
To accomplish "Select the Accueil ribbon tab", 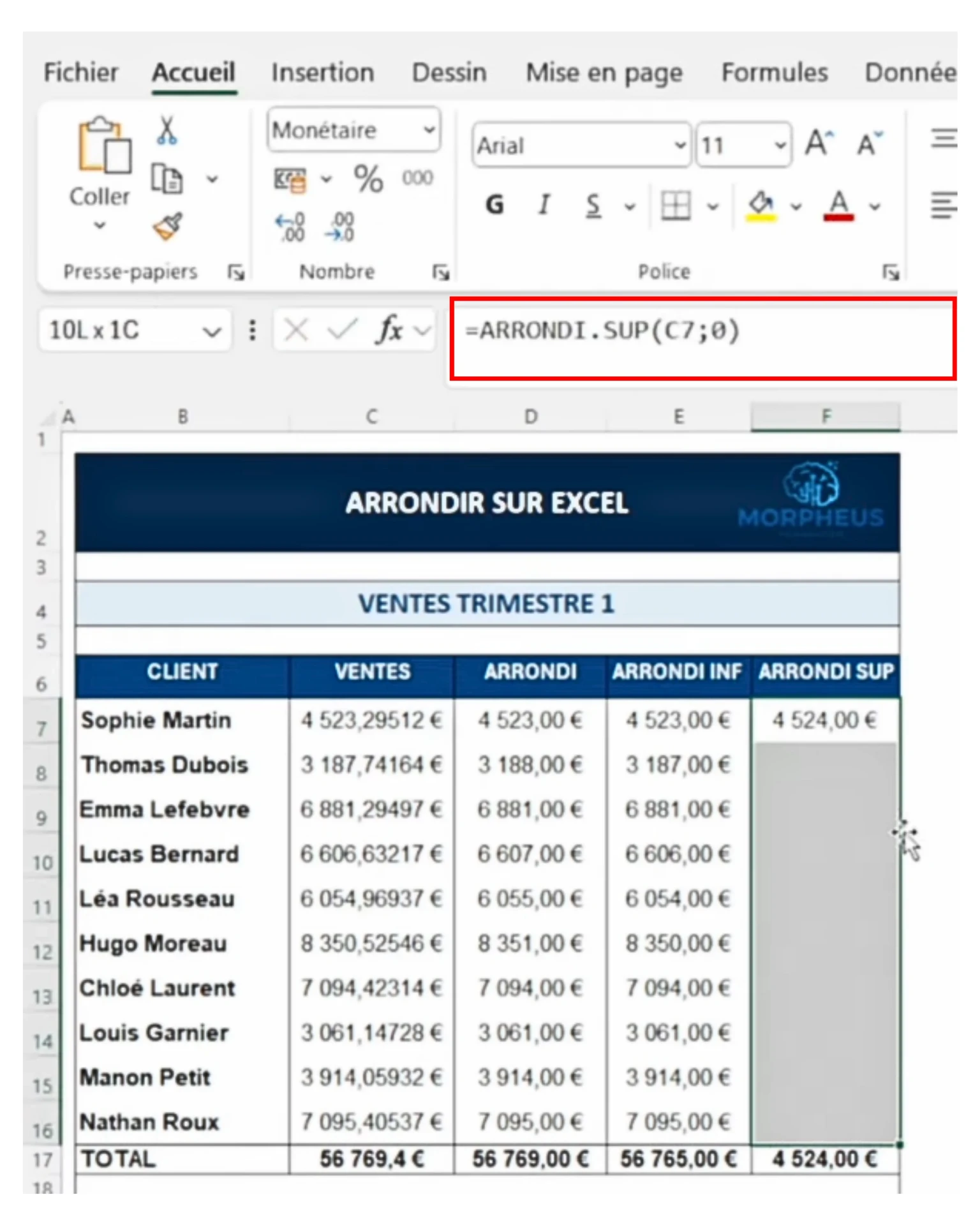I will tap(194, 73).
